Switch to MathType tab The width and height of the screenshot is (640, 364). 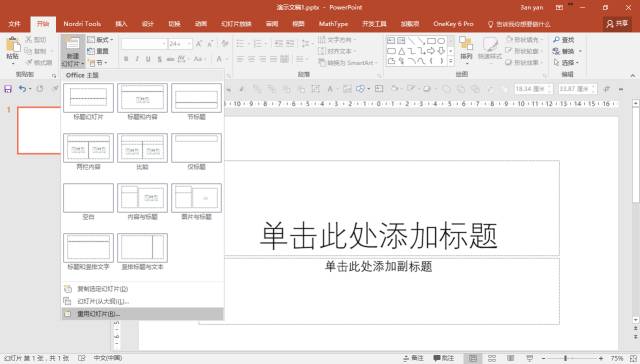coord(333,24)
